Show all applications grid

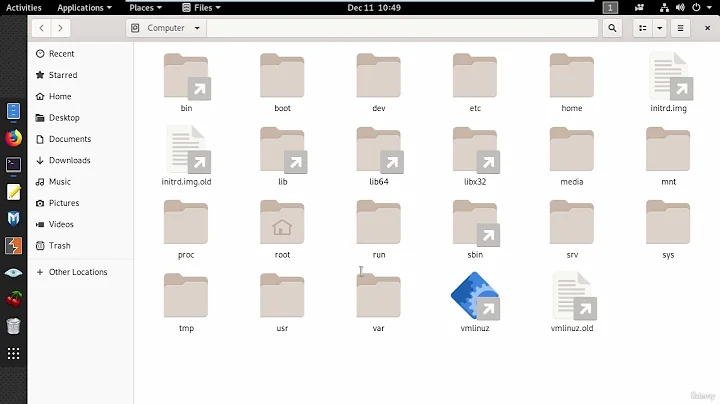click(13, 354)
